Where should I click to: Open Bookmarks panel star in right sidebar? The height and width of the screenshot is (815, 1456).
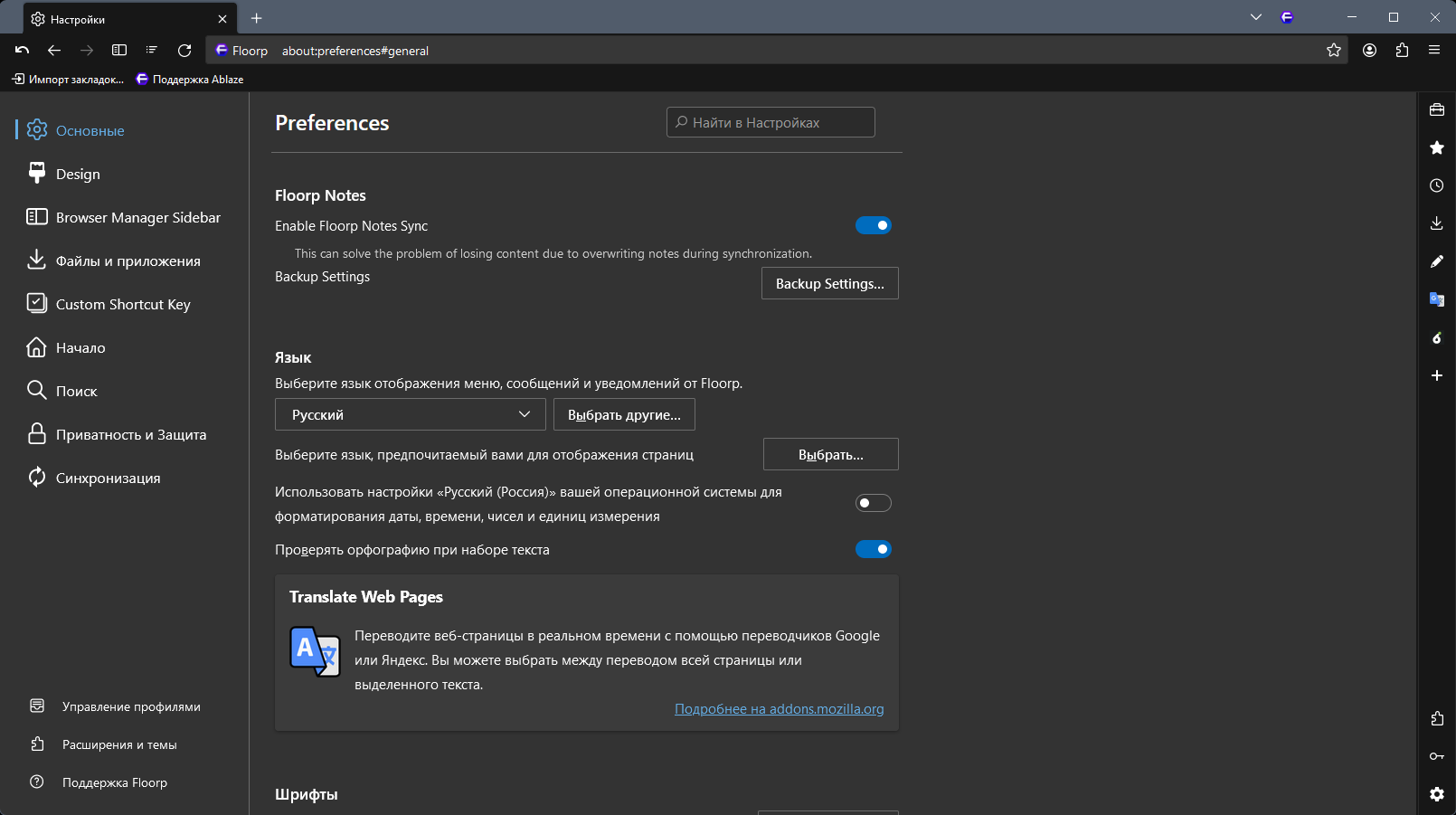click(x=1436, y=147)
